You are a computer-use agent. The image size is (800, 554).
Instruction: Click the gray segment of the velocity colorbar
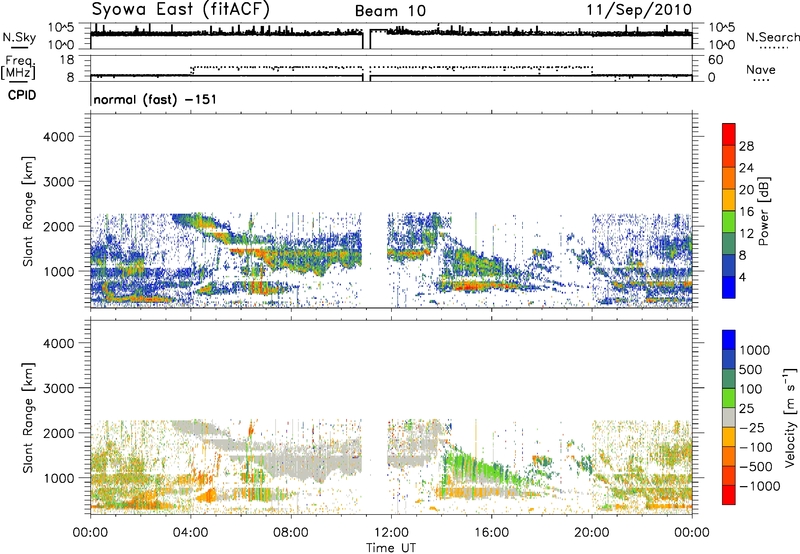729,417
